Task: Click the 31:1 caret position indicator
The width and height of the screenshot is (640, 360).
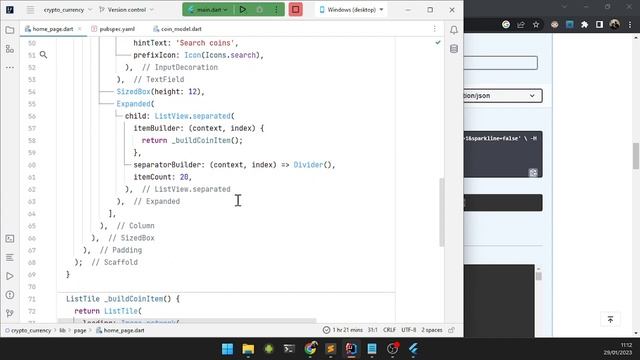Action: [x=373, y=330]
